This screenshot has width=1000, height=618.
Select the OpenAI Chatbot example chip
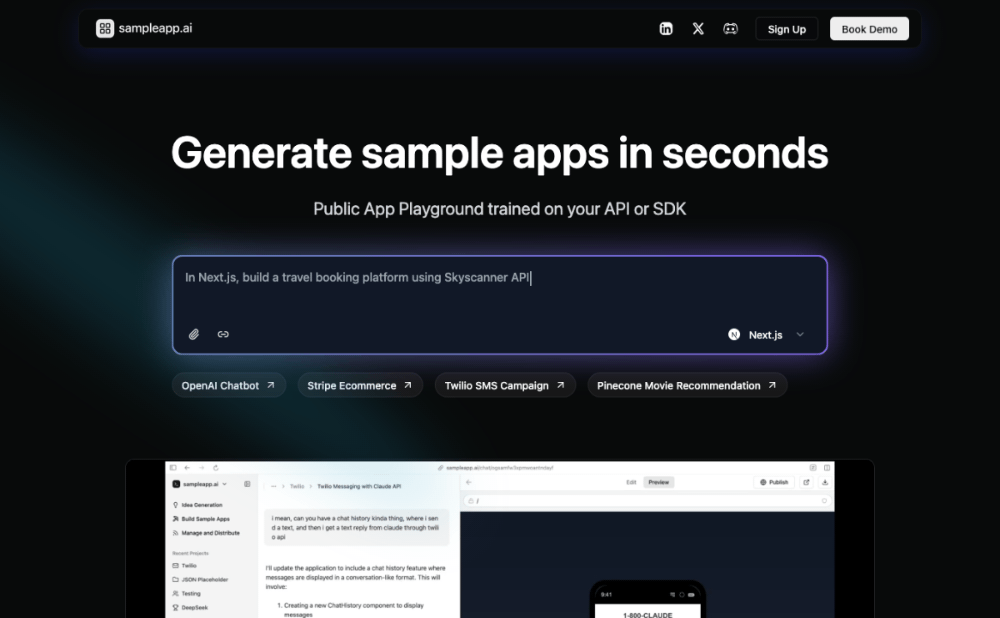click(228, 385)
